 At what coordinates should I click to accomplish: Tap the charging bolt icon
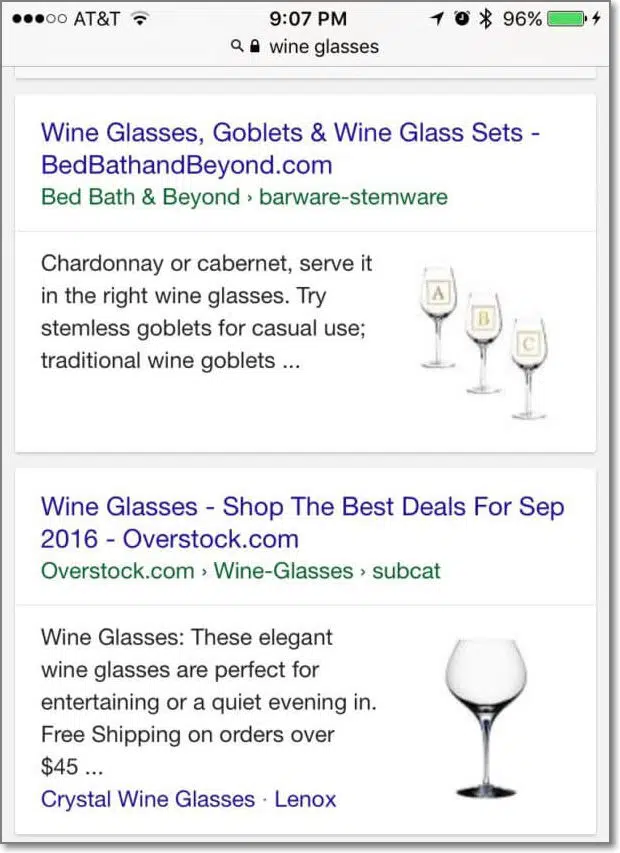click(x=598, y=19)
